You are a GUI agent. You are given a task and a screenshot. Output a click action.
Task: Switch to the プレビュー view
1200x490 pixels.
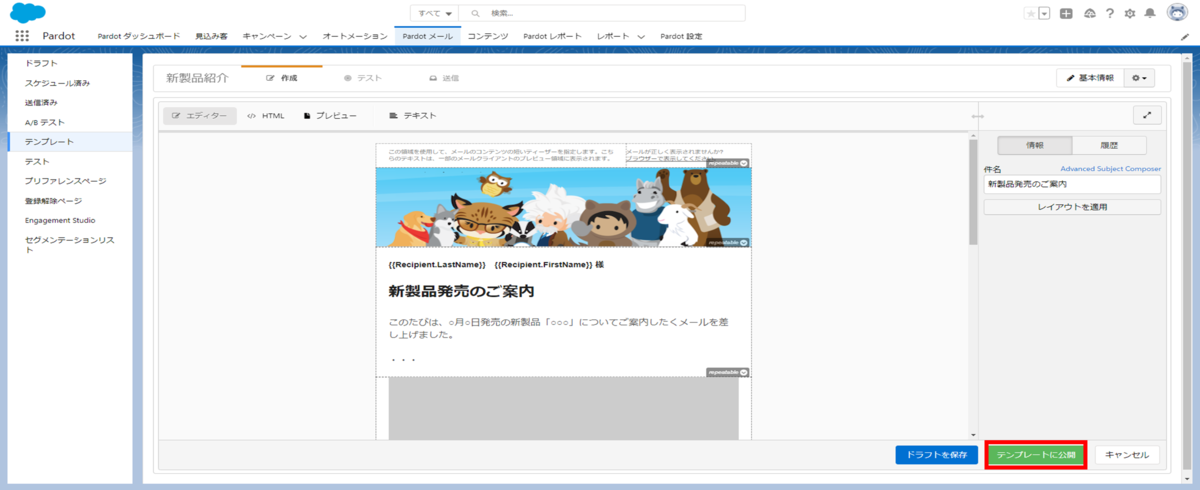click(x=330, y=116)
